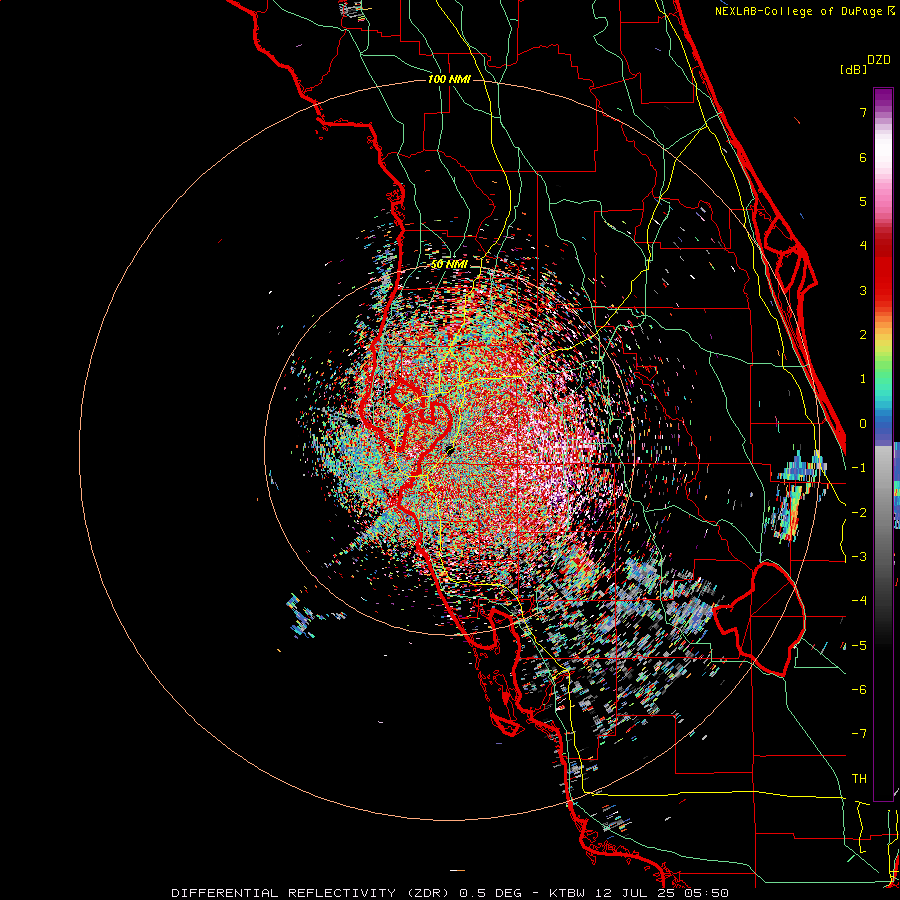Click the 2 value on color scale
The image size is (900, 900).
pos(863,335)
